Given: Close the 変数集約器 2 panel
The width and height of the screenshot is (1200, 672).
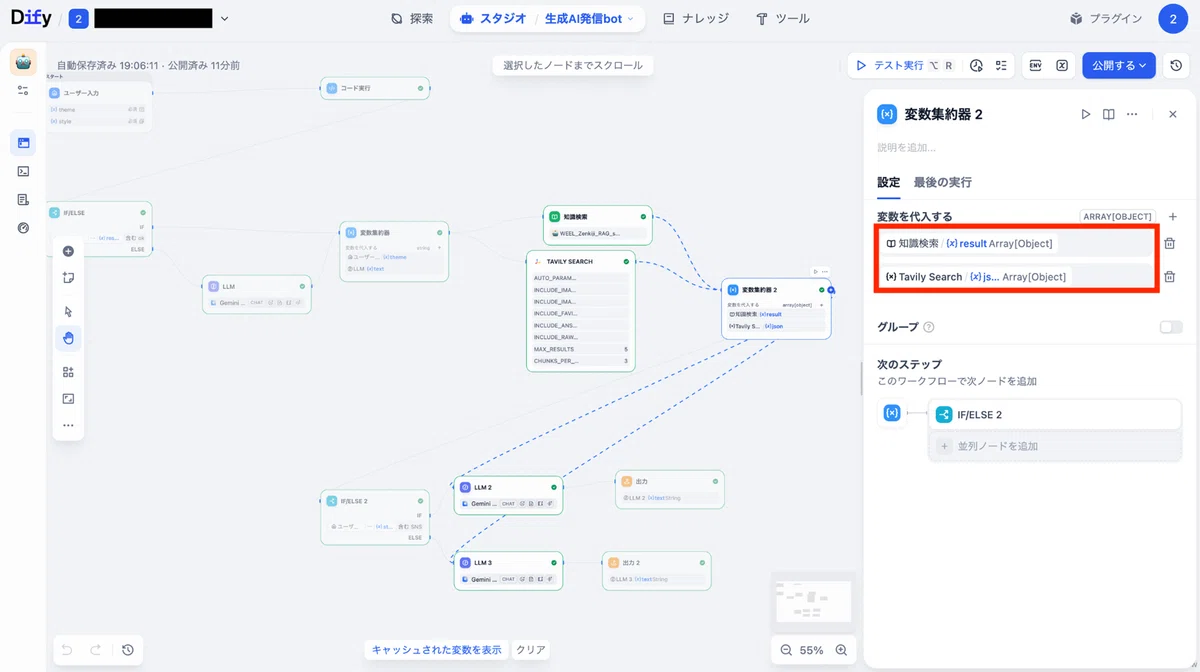Looking at the screenshot, I should pyautogui.click(x=1173, y=114).
